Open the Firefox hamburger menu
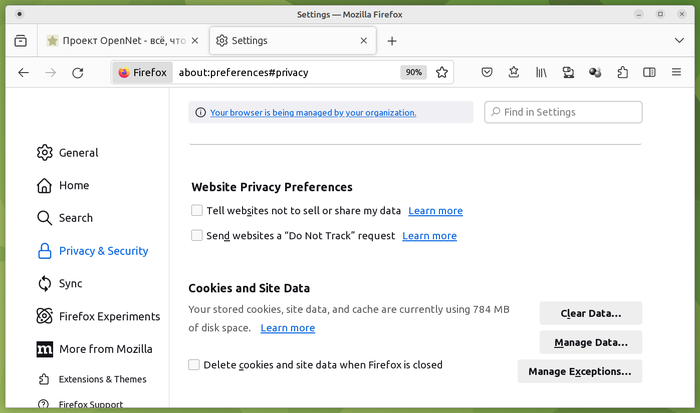700x413 pixels. (677, 72)
